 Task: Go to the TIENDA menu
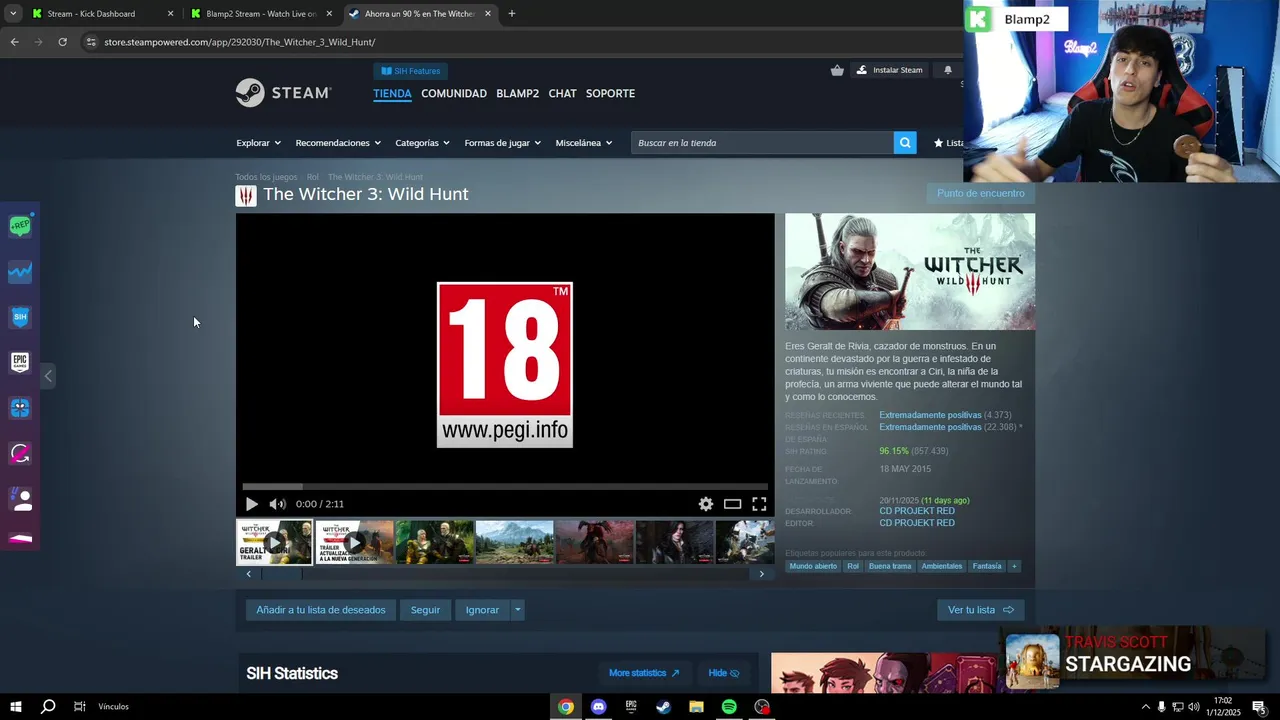pyautogui.click(x=392, y=93)
